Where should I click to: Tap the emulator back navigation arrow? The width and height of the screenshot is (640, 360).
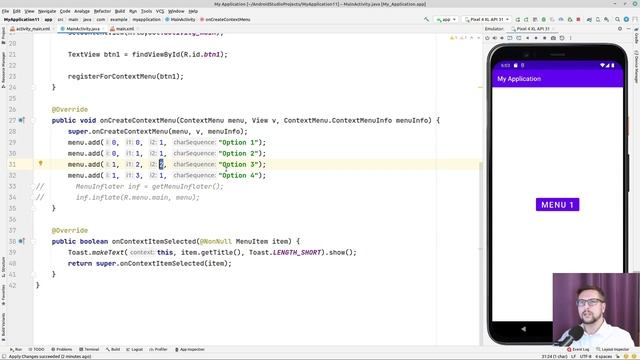tap(524, 329)
